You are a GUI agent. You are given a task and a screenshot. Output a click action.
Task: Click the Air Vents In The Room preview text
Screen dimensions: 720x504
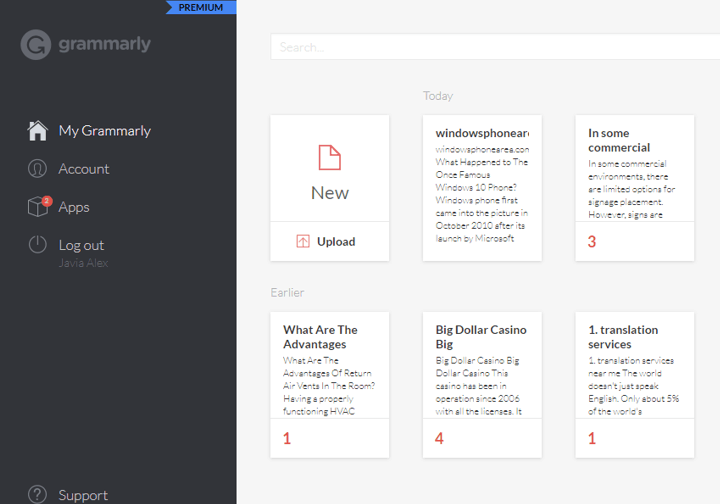(329, 386)
